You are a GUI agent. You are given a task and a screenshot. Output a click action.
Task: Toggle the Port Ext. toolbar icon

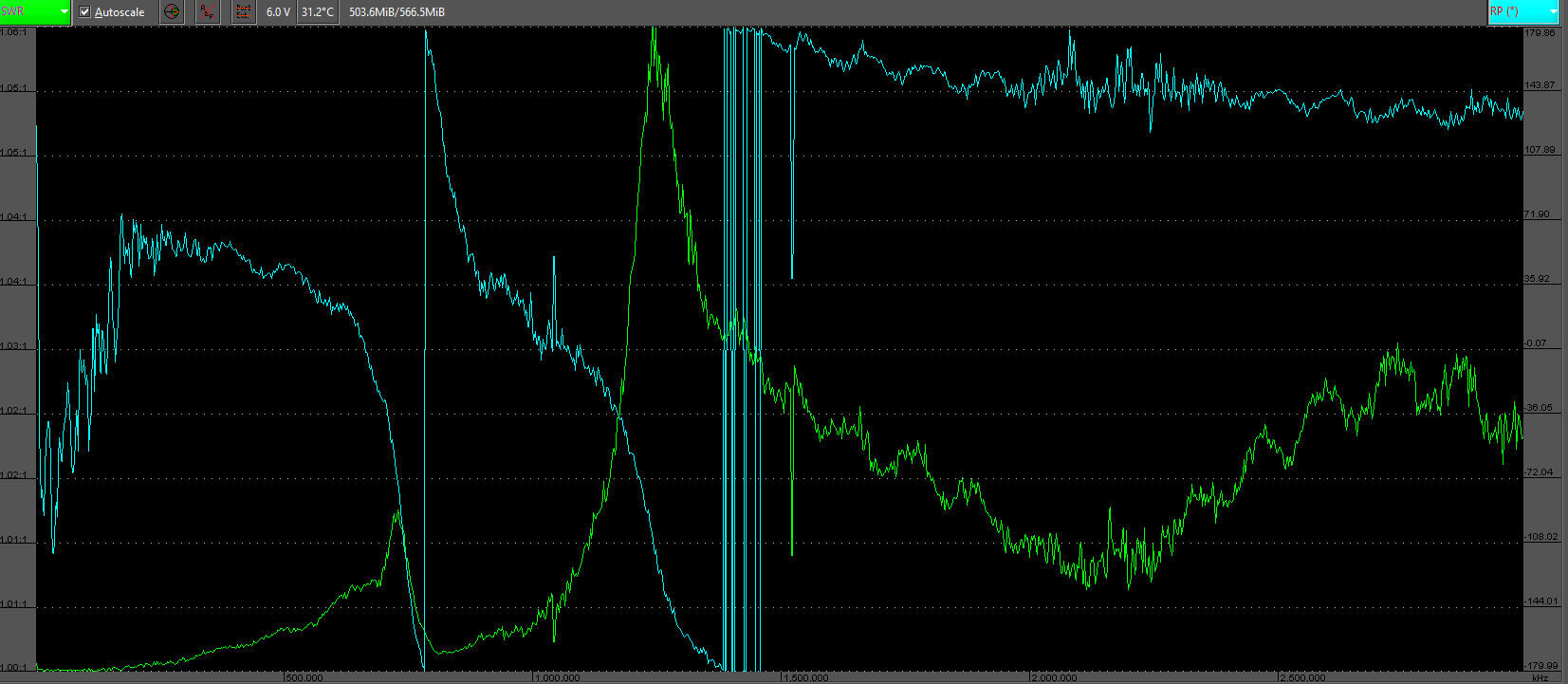pyautogui.click(x=244, y=12)
